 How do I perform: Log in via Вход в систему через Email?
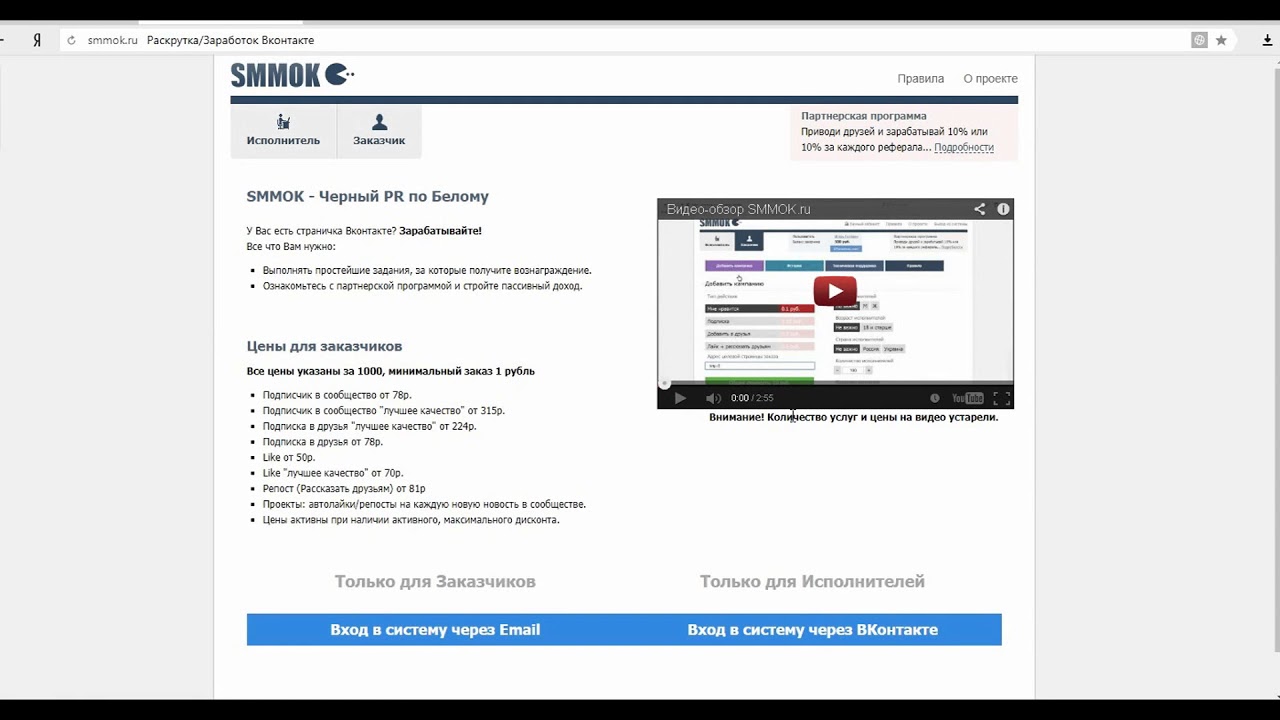coord(435,630)
